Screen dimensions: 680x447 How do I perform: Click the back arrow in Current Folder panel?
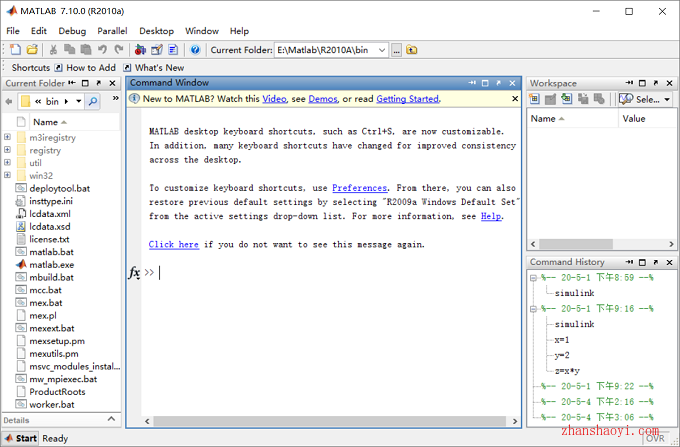pos(9,101)
